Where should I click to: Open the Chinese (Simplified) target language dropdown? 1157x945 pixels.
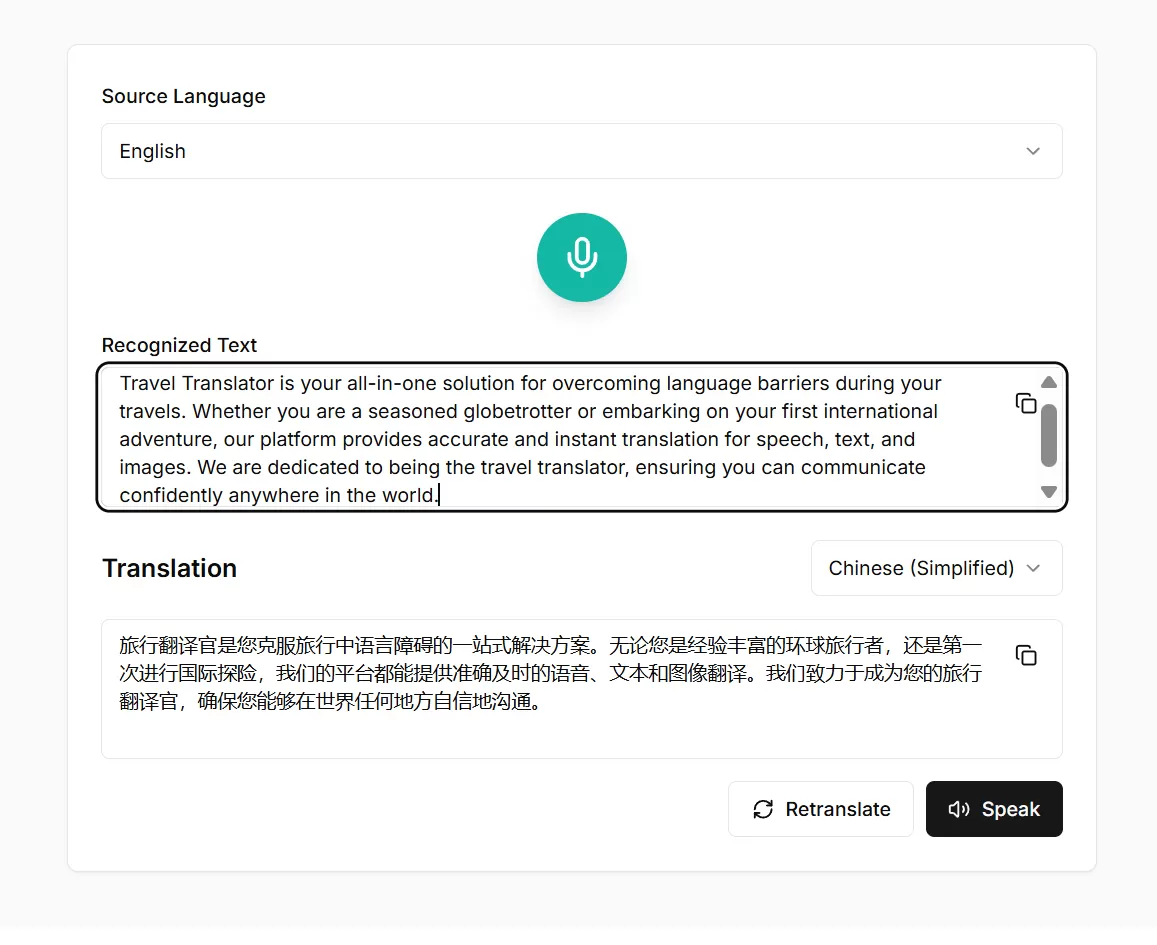(x=936, y=568)
